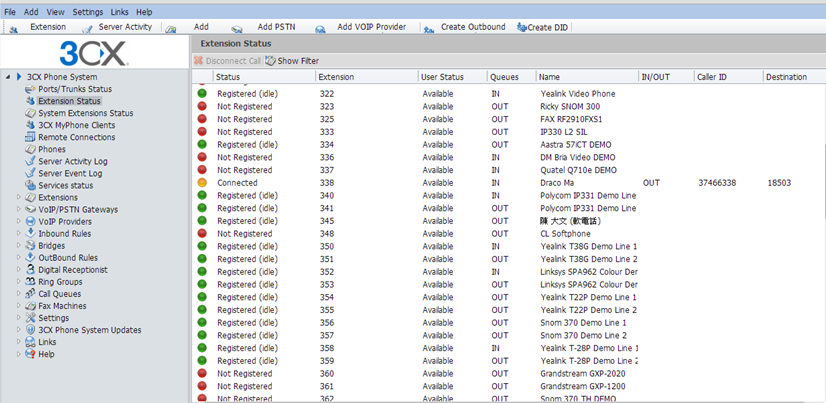Collapse the 3CX Phone System root node

(8, 77)
